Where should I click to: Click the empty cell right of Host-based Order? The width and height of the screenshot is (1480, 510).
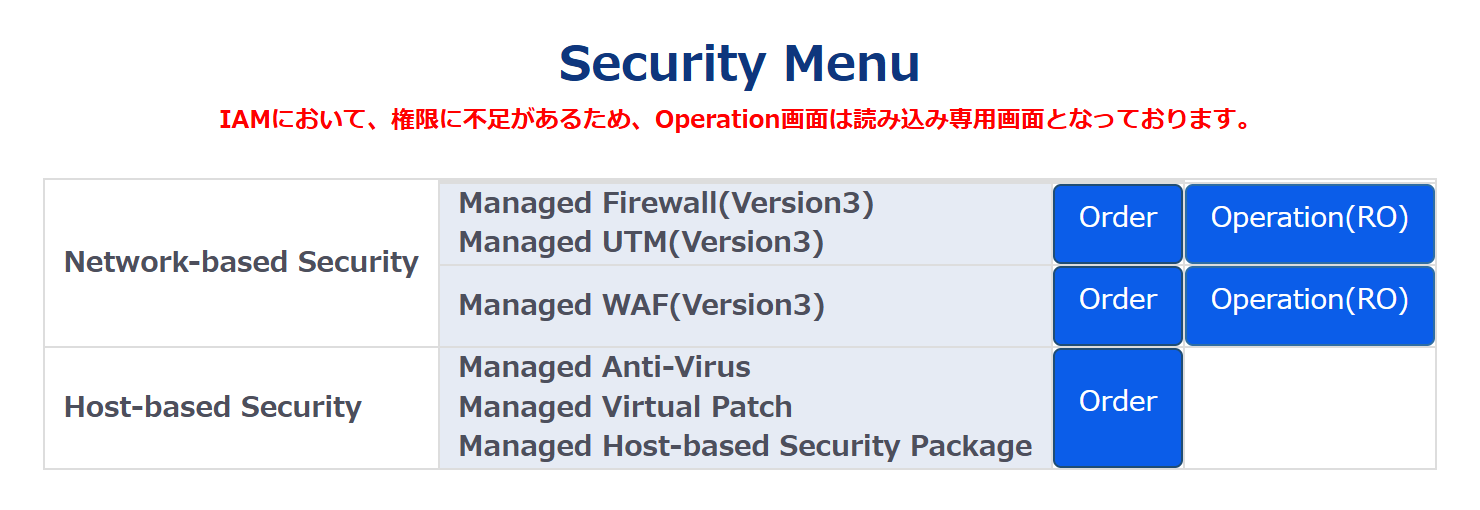tap(1309, 408)
